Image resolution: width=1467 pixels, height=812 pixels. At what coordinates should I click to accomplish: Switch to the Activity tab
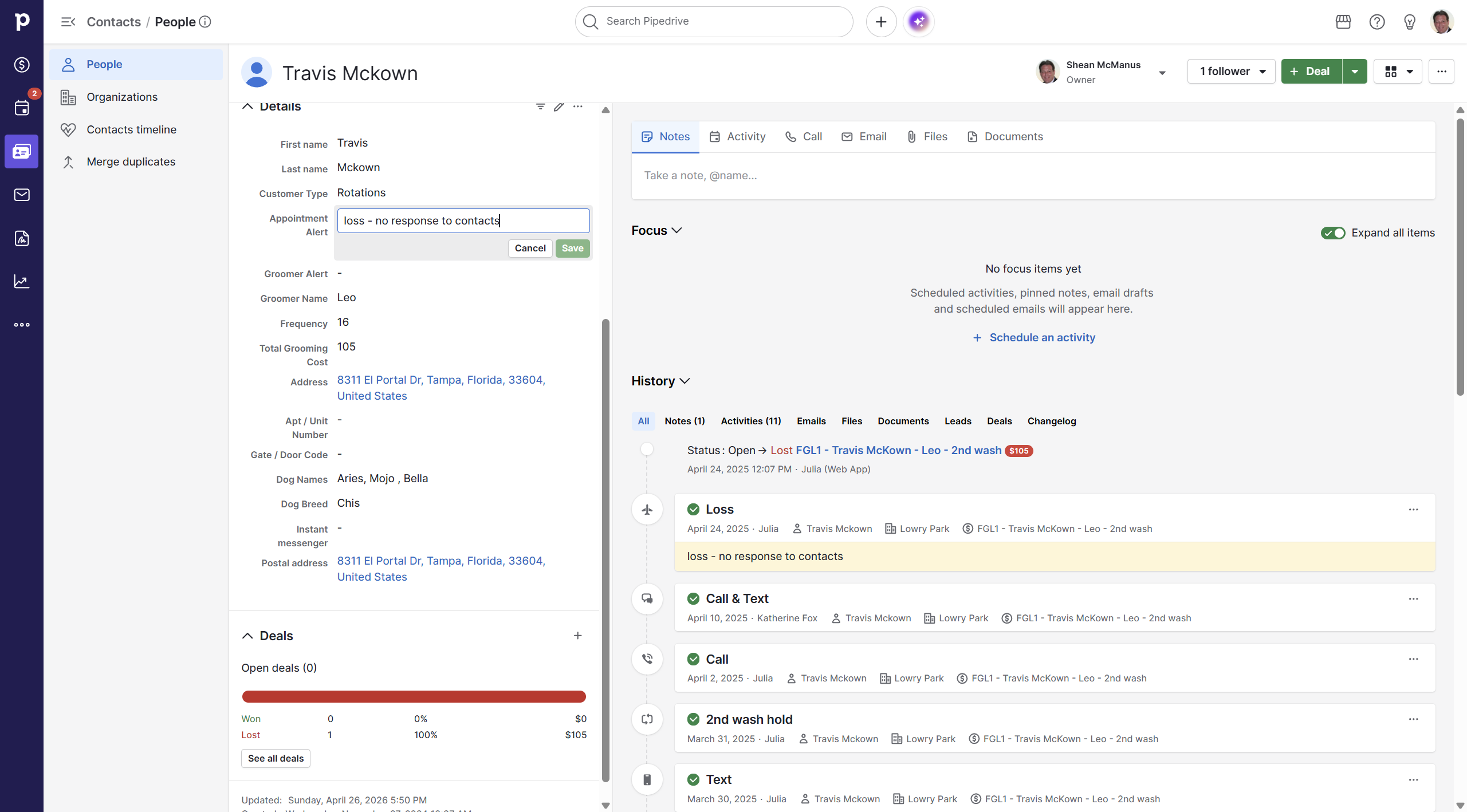click(737, 137)
